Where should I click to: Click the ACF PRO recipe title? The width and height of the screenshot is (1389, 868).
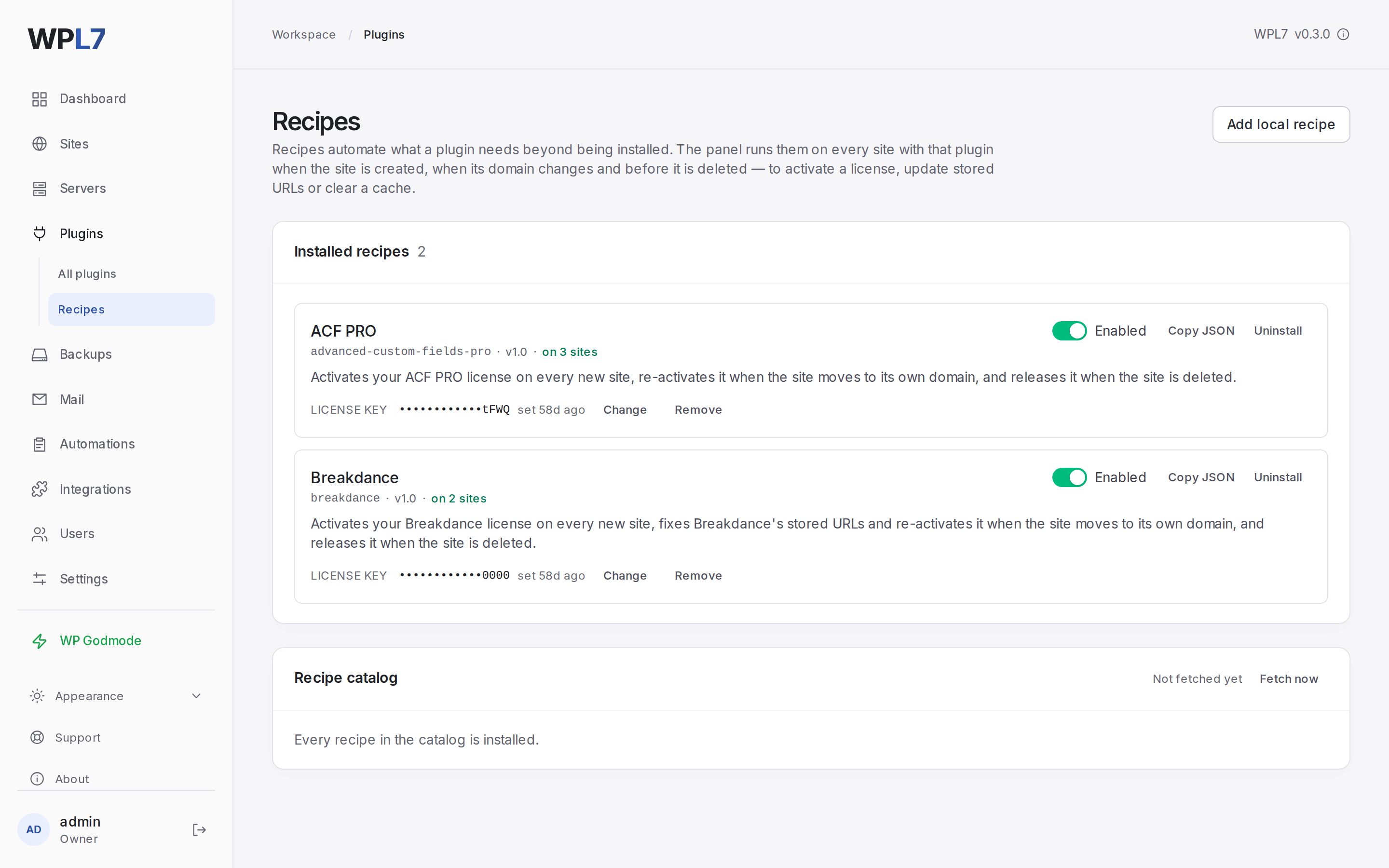click(343, 331)
